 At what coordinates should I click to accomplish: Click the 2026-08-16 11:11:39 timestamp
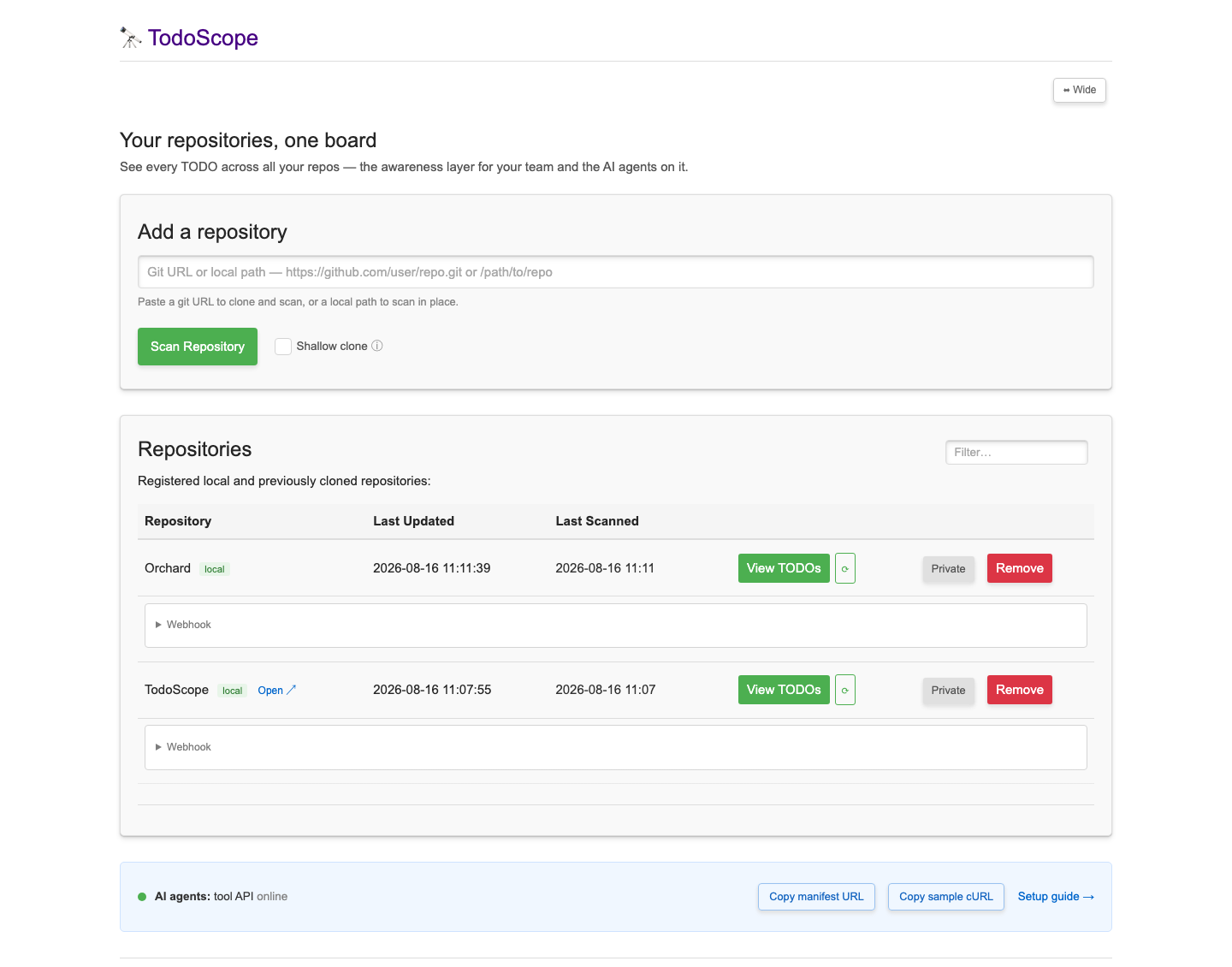432,568
